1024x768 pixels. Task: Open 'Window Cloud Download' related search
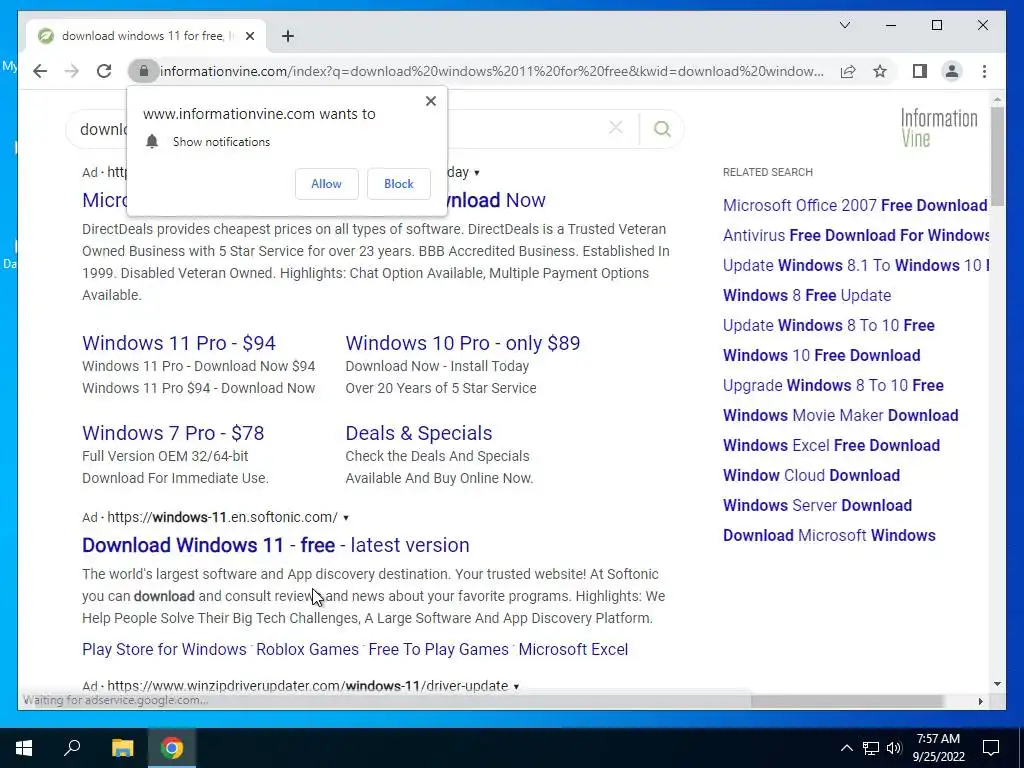pyautogui.click(x=811, y=475)
